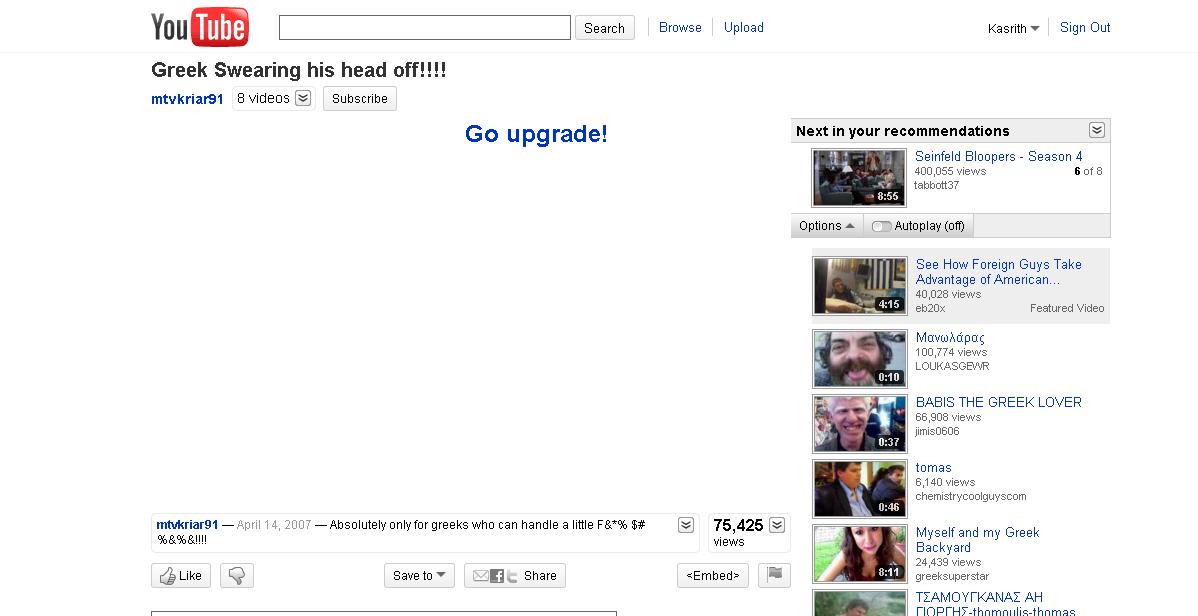This screenshot has width=1198, height=616.
Task: Click the thumbs-down dislike icon
Action: coord(237,575)
